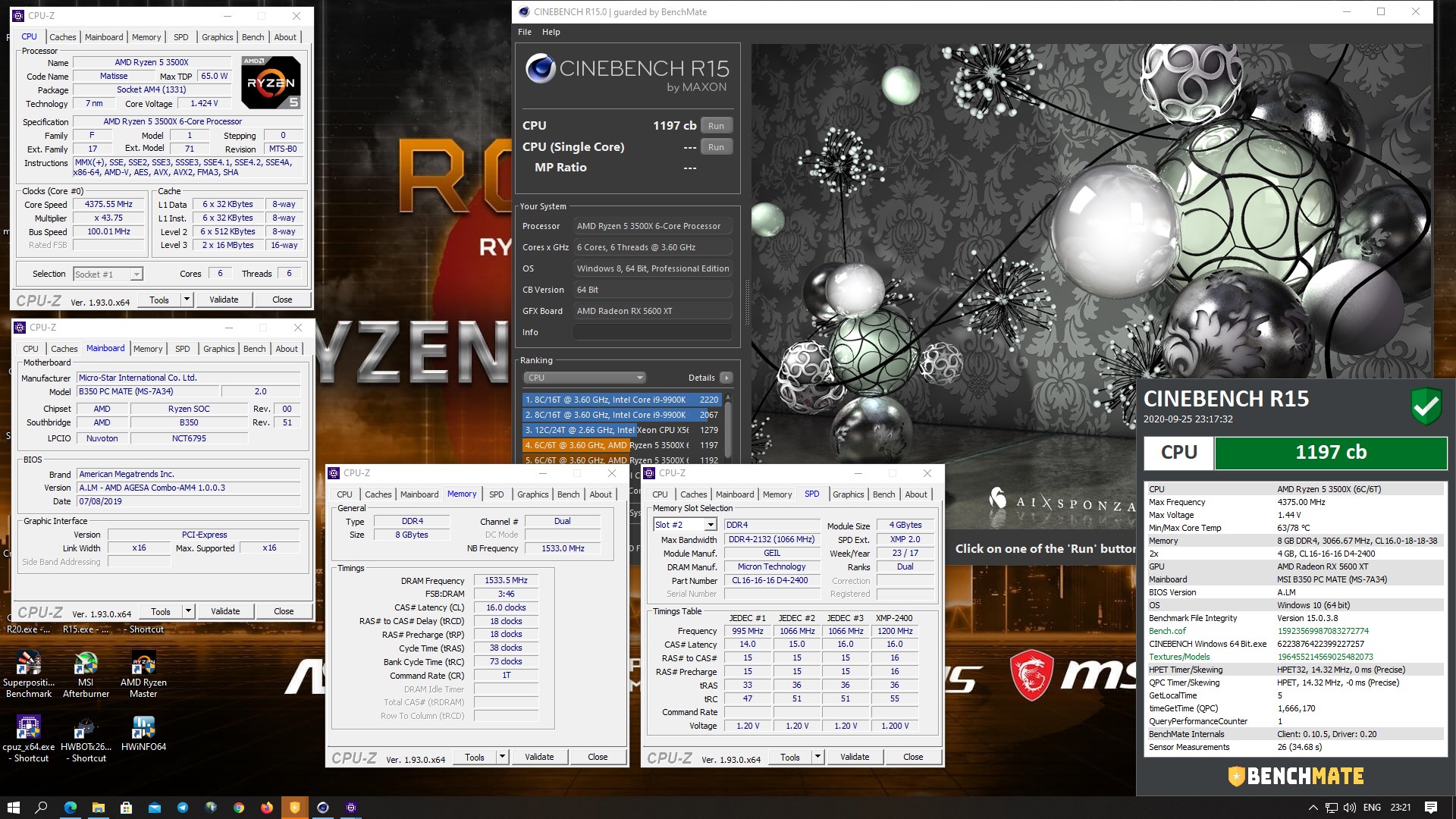Open Google Chrome from the taskbar
Screen dimensions: 1456x819
pyautogui.click(x=239, y=808)
